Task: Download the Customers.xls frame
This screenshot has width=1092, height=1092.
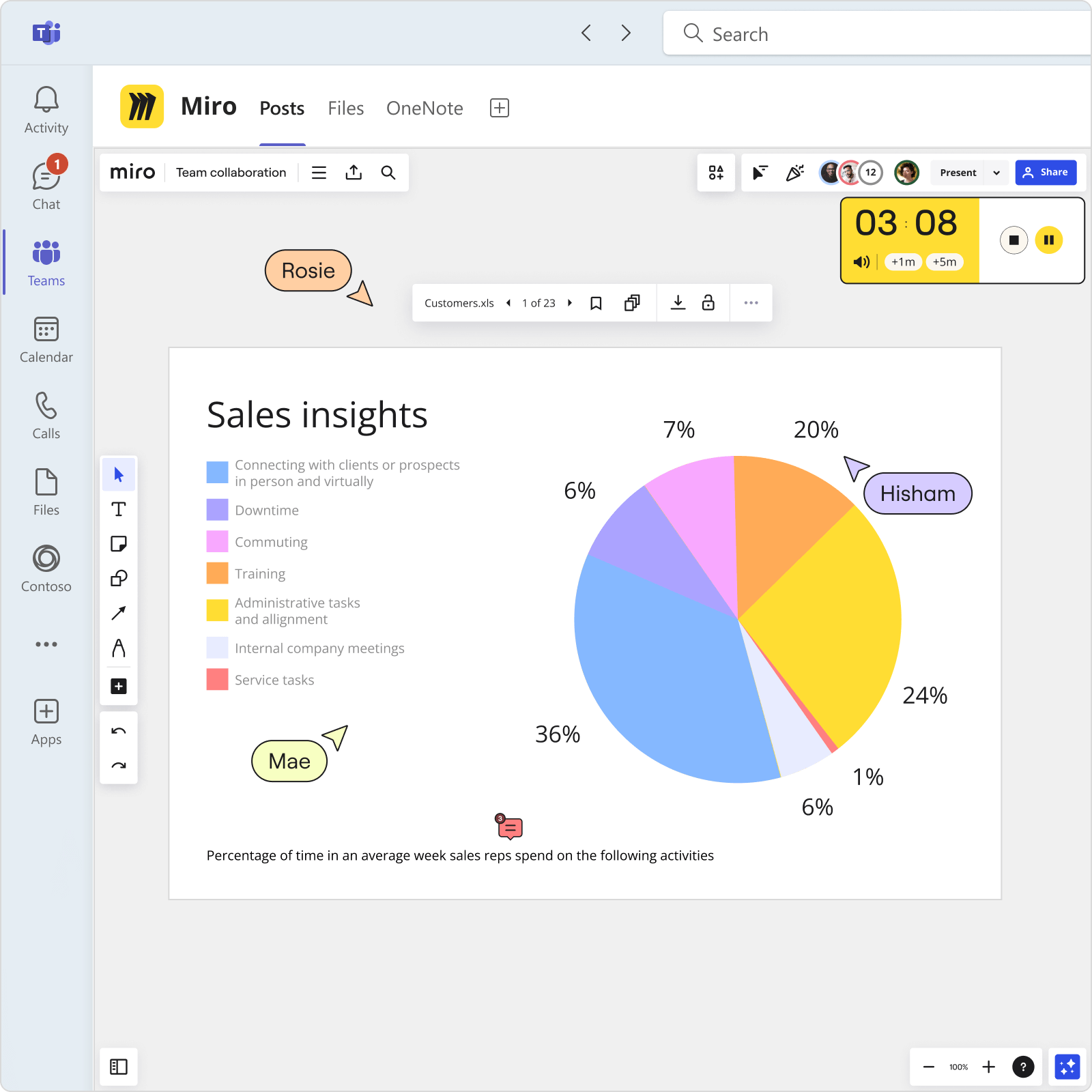Action: click(x=678, y=302)
